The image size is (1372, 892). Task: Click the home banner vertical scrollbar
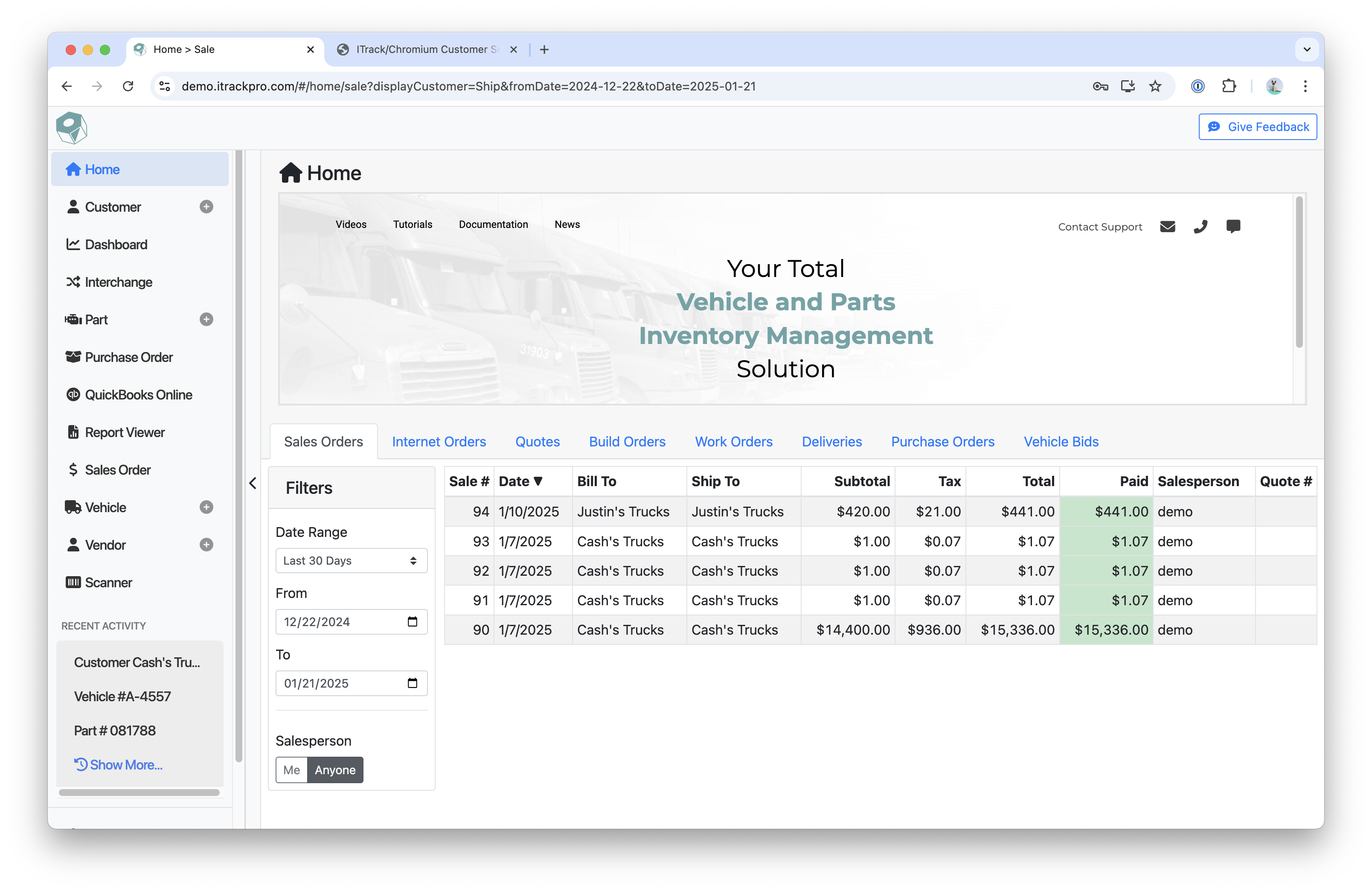pyautogui.click(x=1299, y=272)
